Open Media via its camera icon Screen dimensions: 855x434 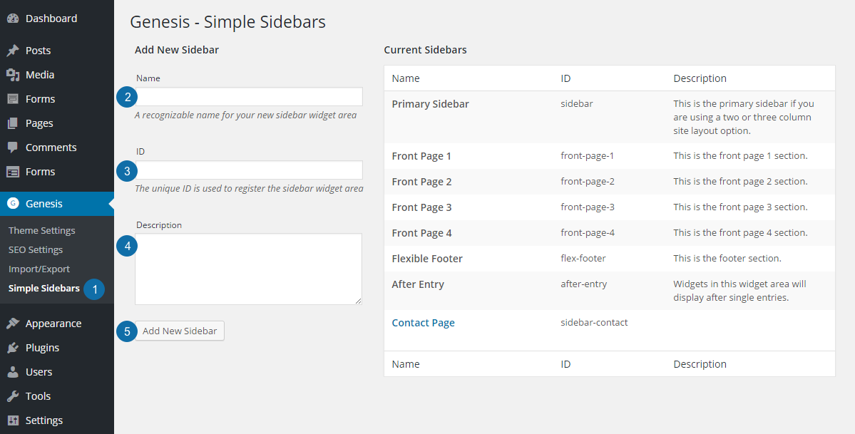13,75
